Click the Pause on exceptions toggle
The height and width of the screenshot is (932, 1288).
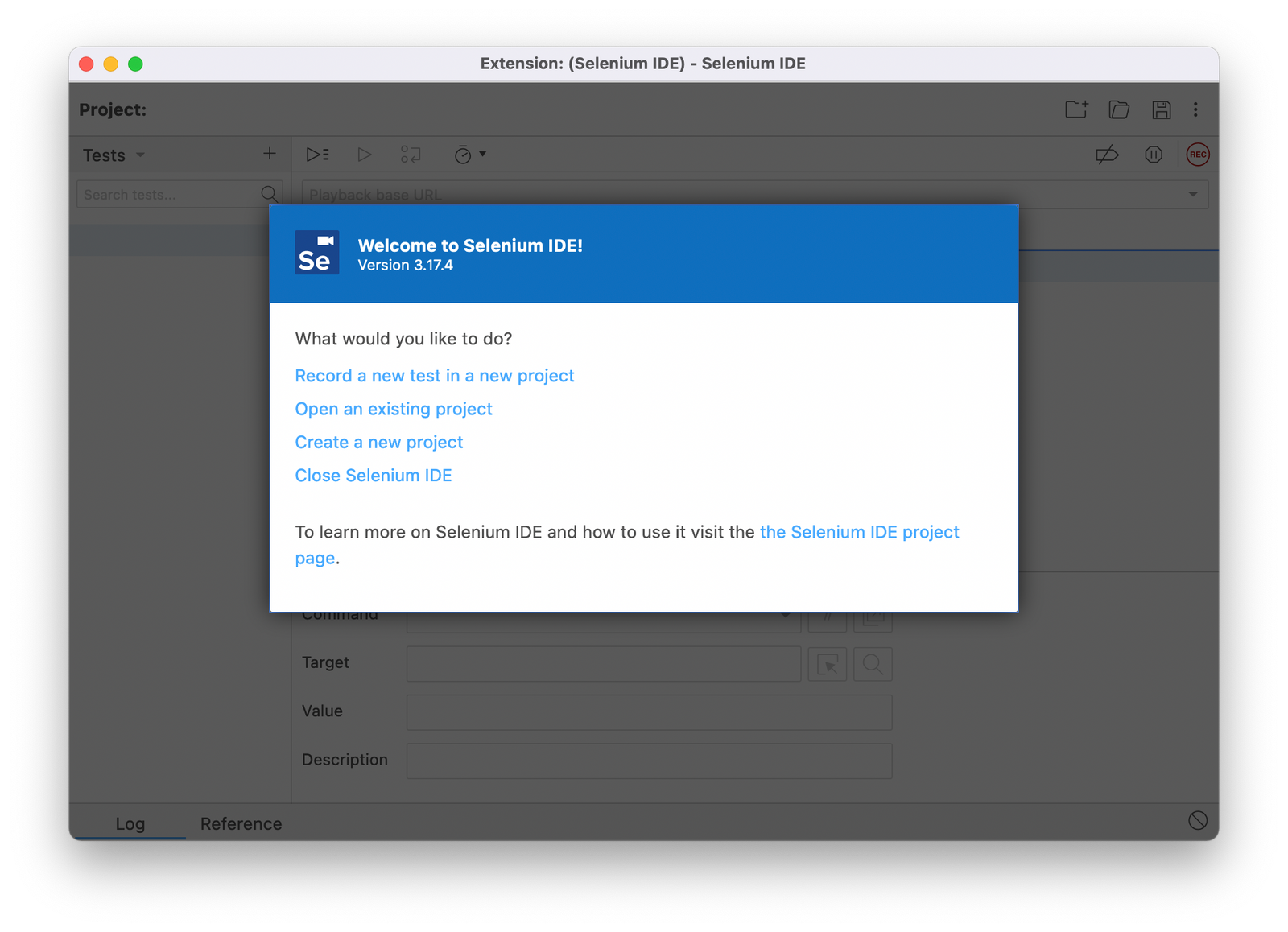point(1154,155)
